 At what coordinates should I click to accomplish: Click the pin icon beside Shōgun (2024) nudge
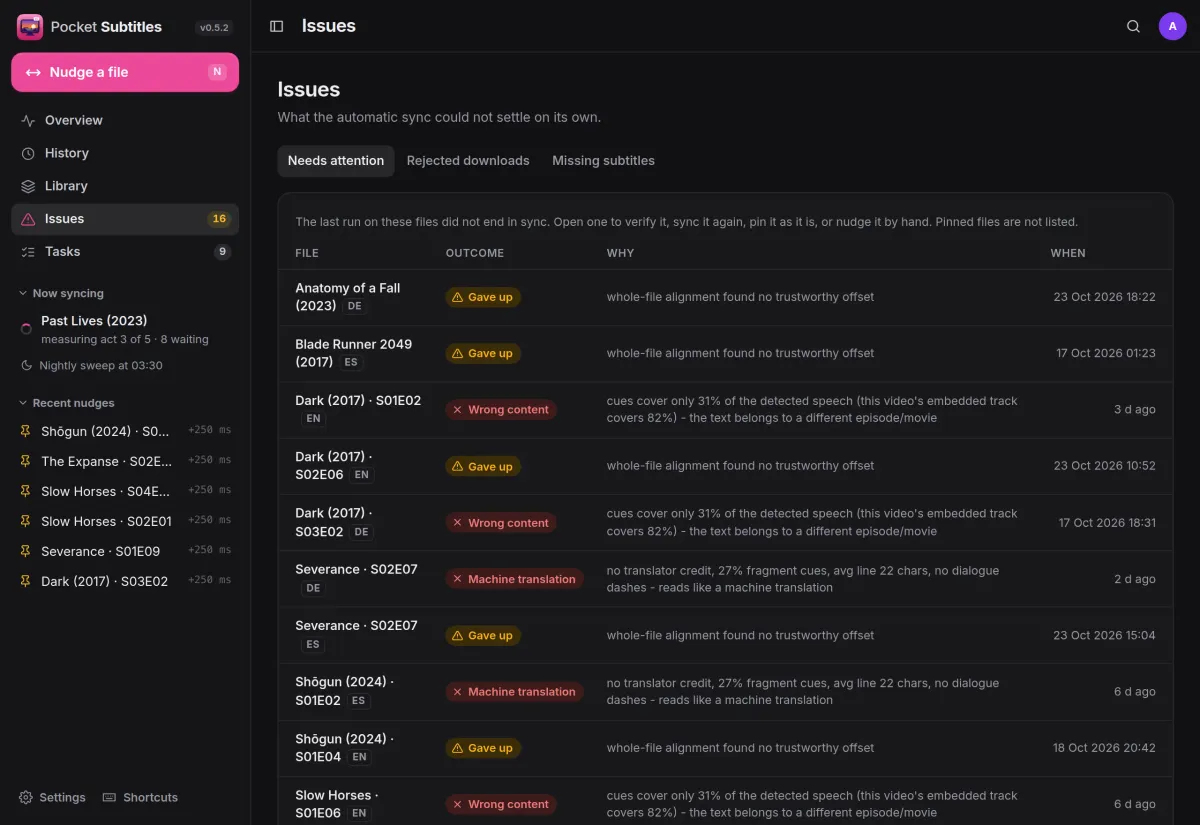tap(26, 431)
